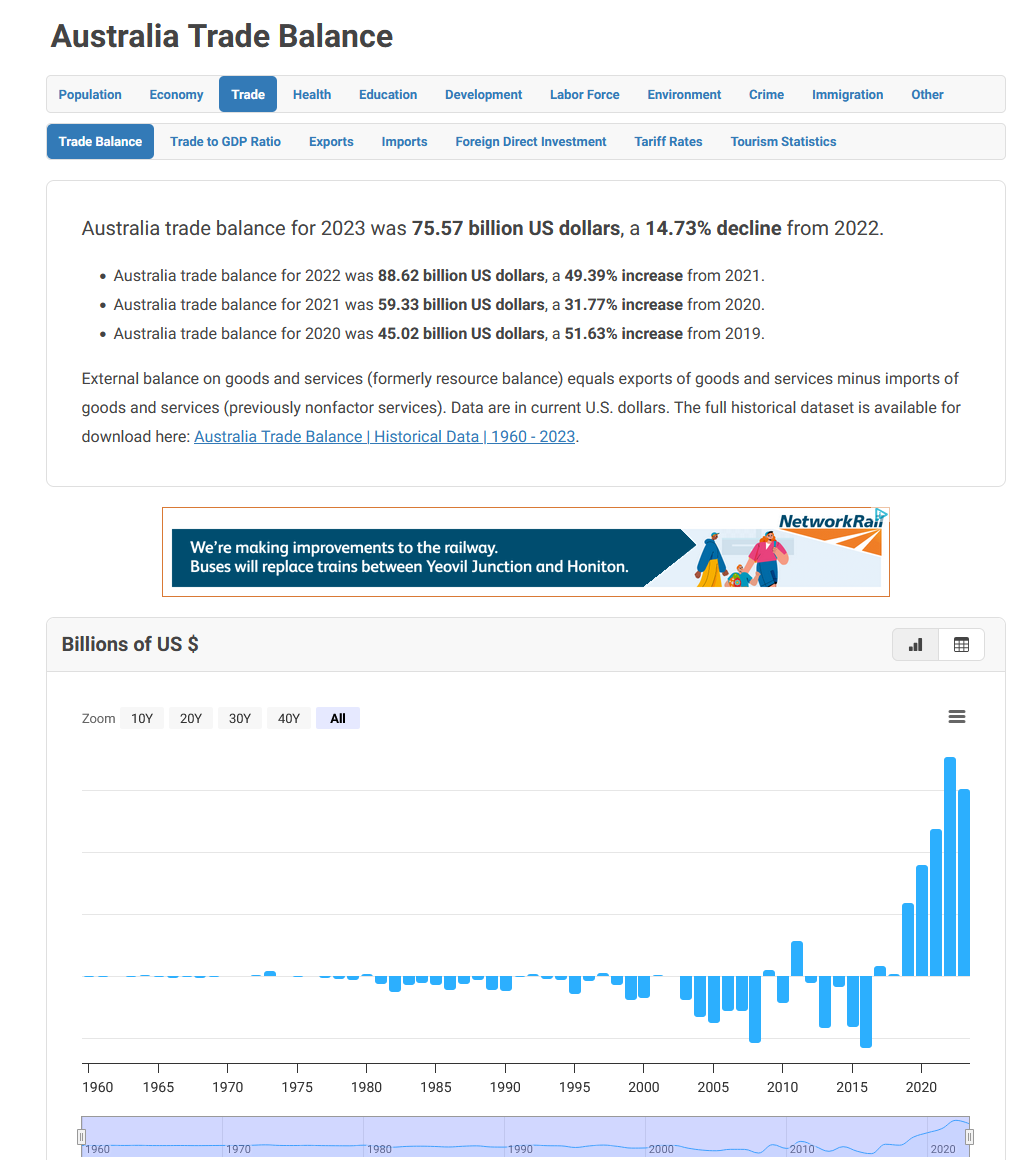This screenshot has width=1011, height=1160.
Task: Select the 10Y zoom range
Action: pyautogui.click(x=142, y=718)
